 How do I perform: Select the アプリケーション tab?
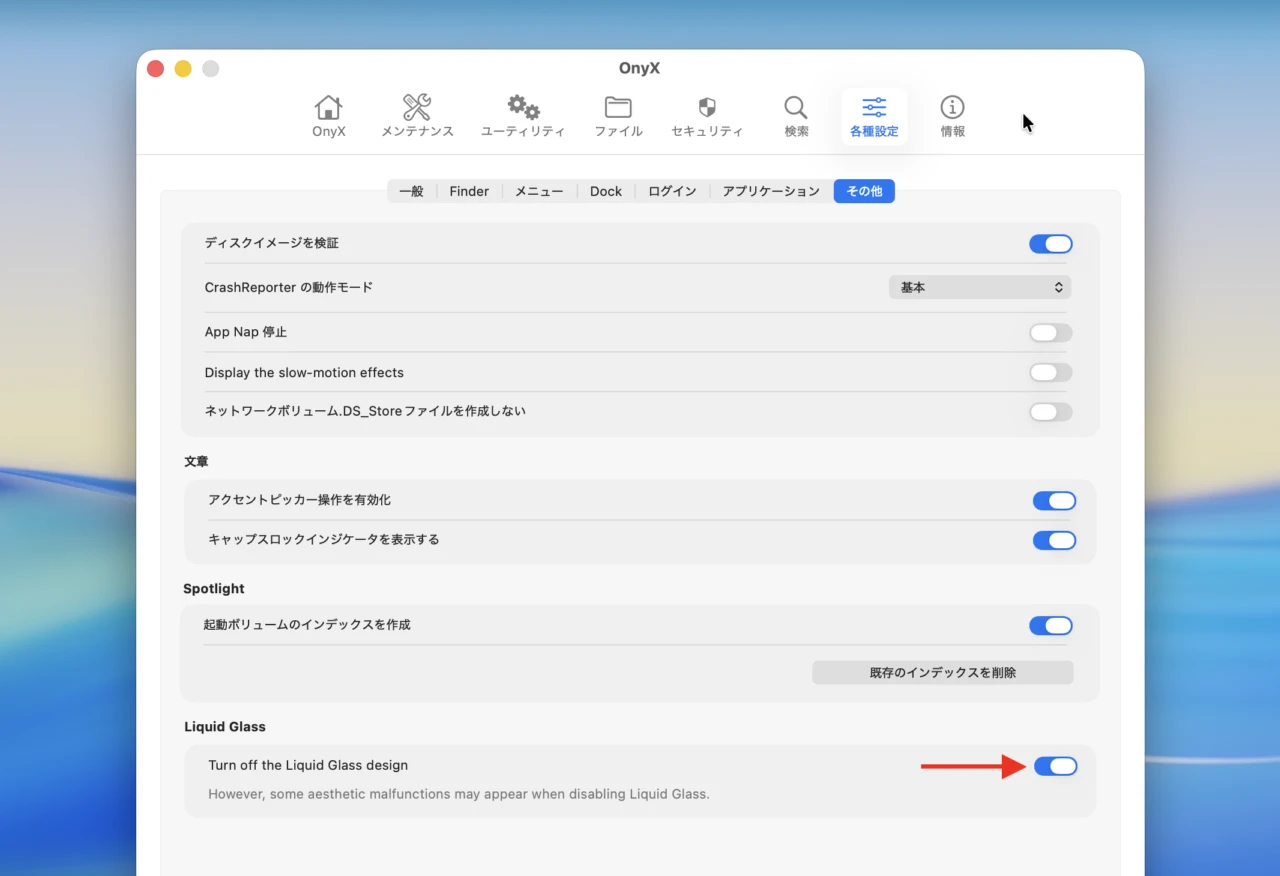[771, 191]
